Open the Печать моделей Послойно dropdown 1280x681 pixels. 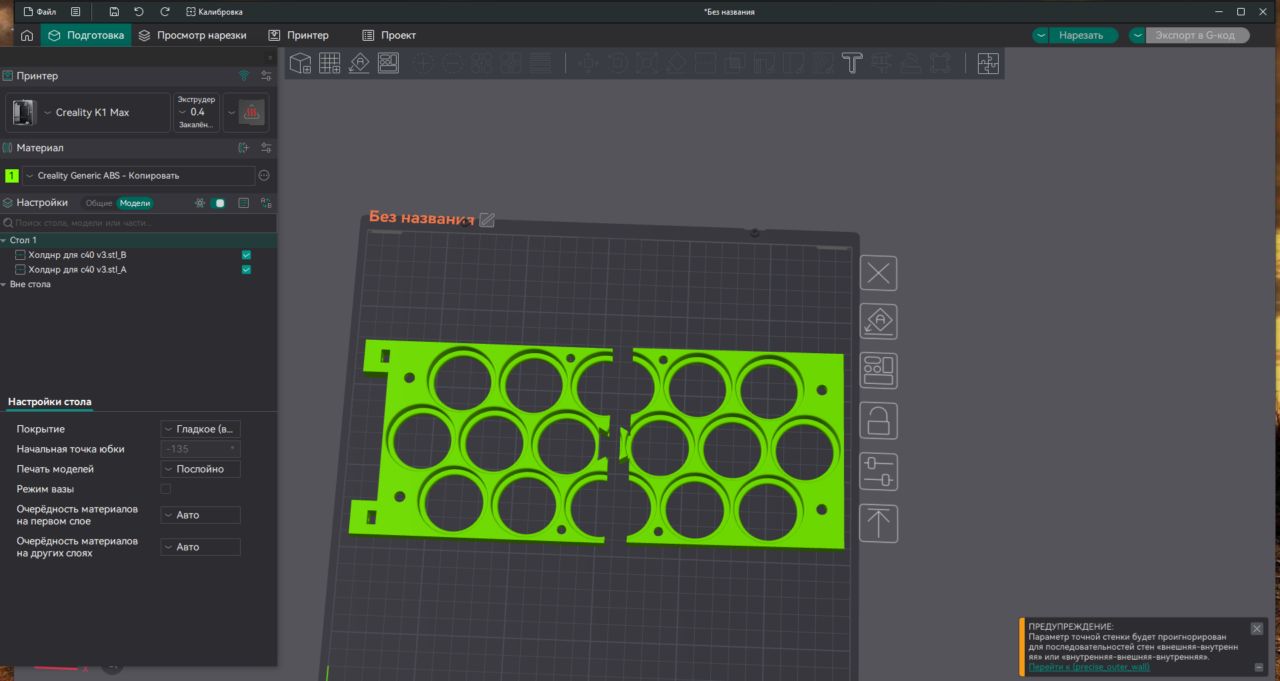pyautogui.click(x=200, y=469)
